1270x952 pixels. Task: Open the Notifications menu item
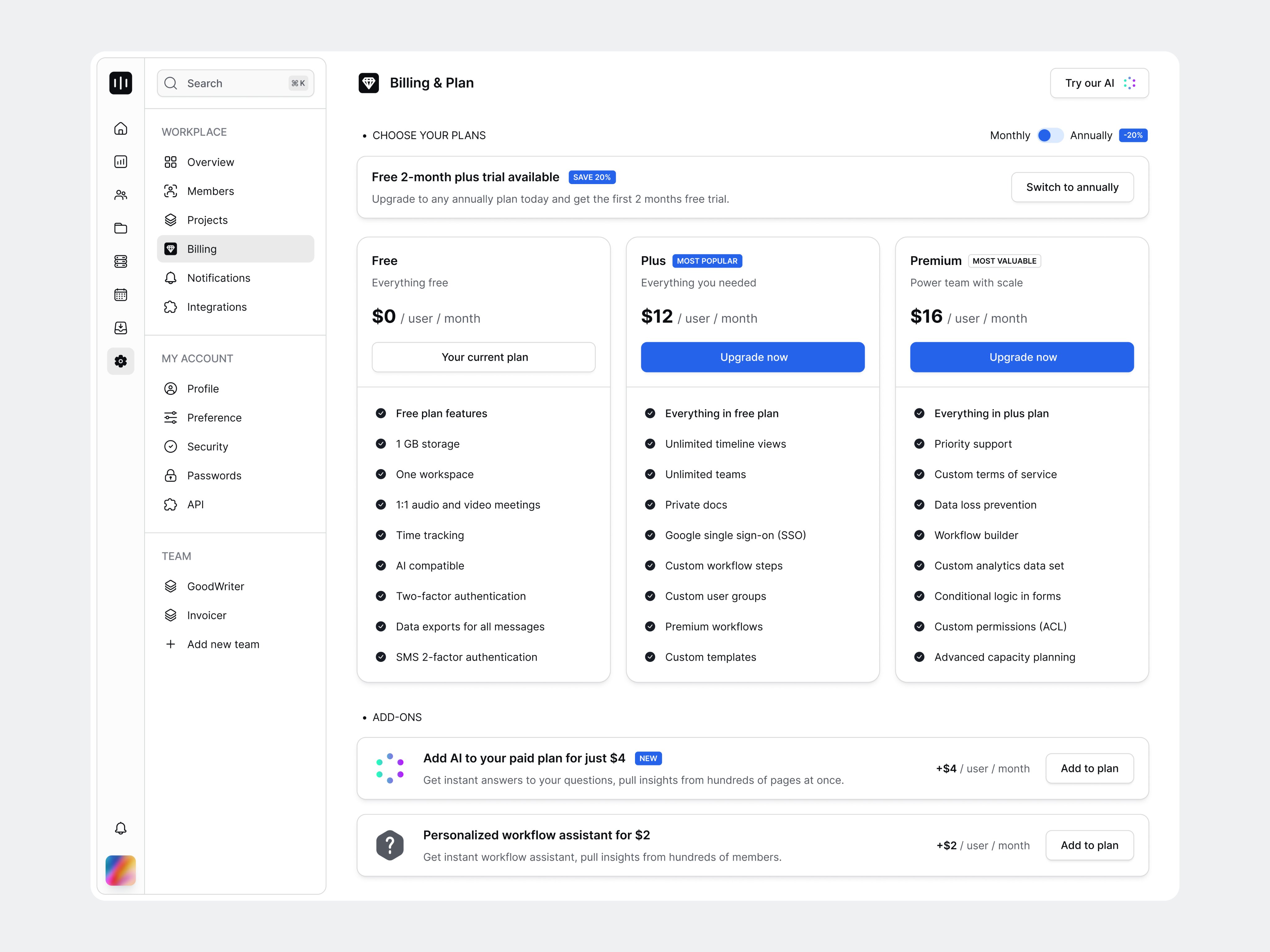(218, 278)
